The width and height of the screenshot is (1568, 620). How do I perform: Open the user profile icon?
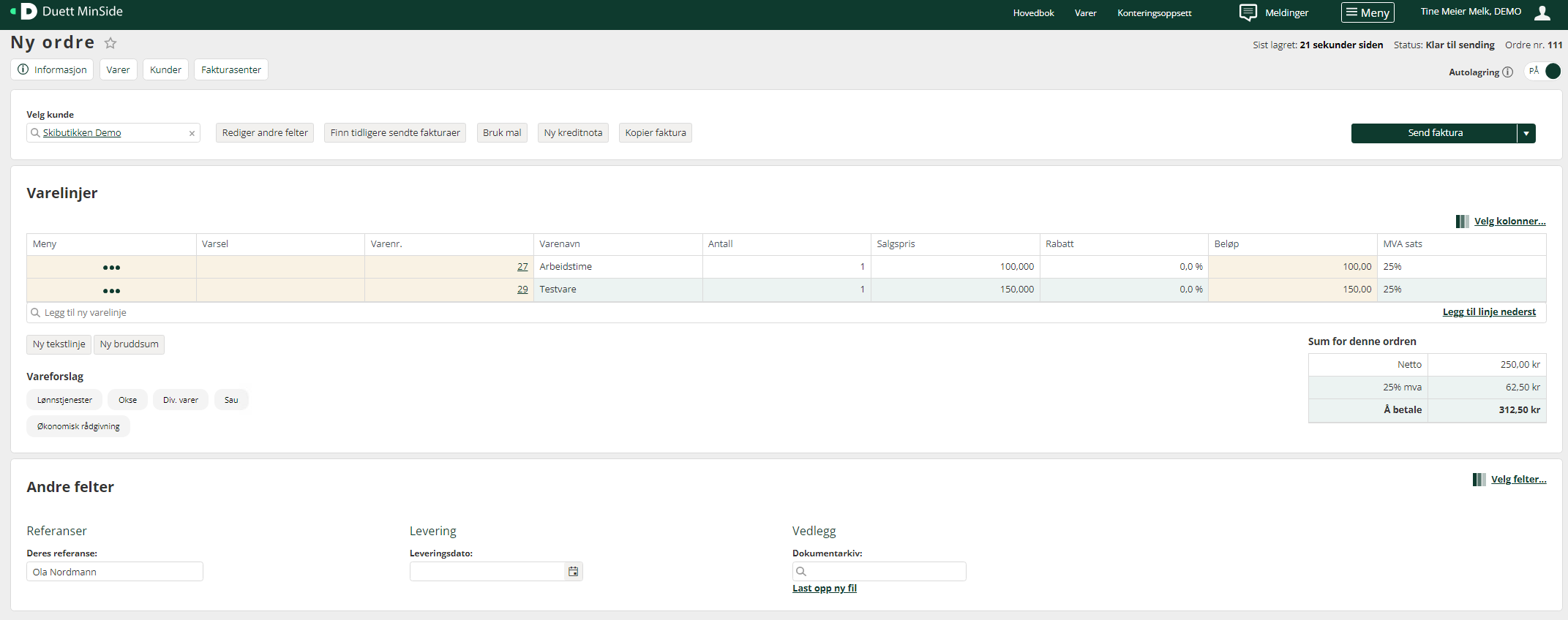1542,12
